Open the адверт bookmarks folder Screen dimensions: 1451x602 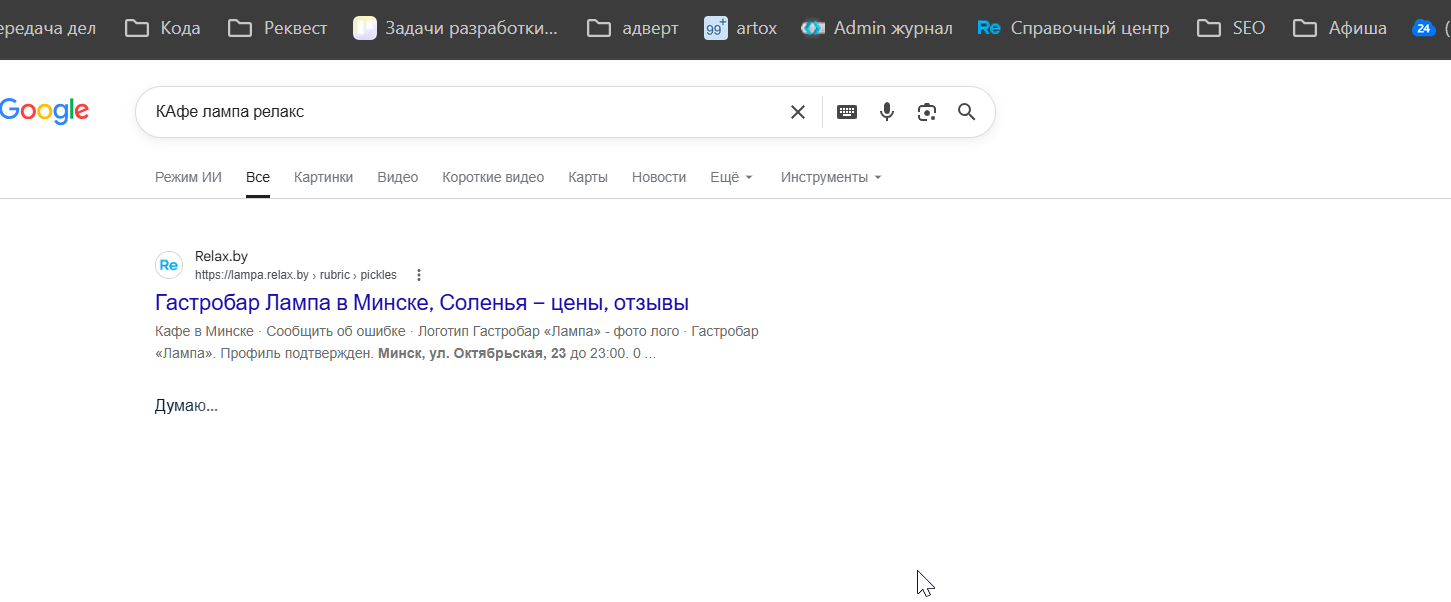(632, 28)
